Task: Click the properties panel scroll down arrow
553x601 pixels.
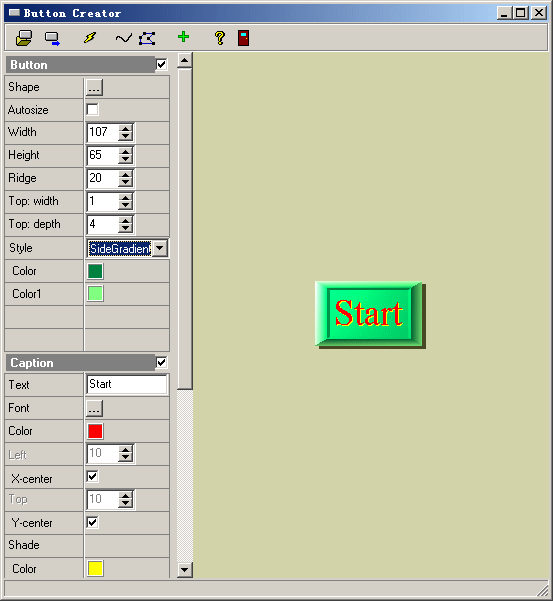Action: pos(184,570)
